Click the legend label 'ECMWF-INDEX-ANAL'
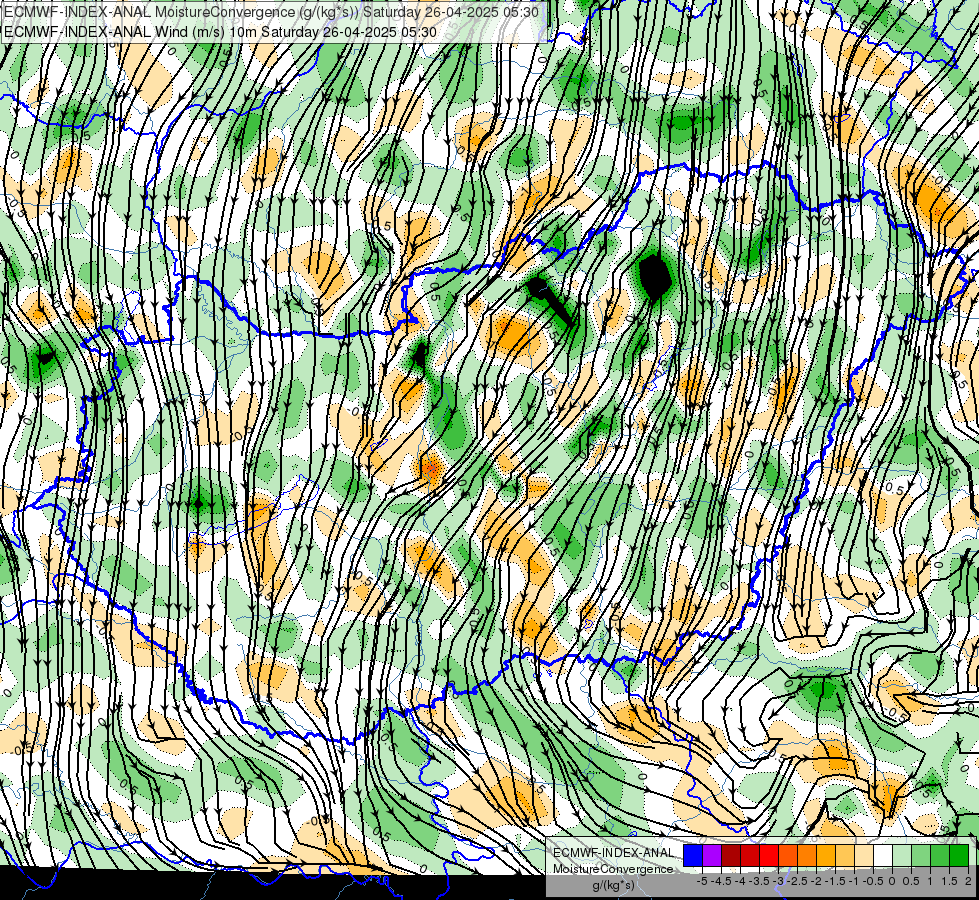979x900 pixels. point(613,853)
